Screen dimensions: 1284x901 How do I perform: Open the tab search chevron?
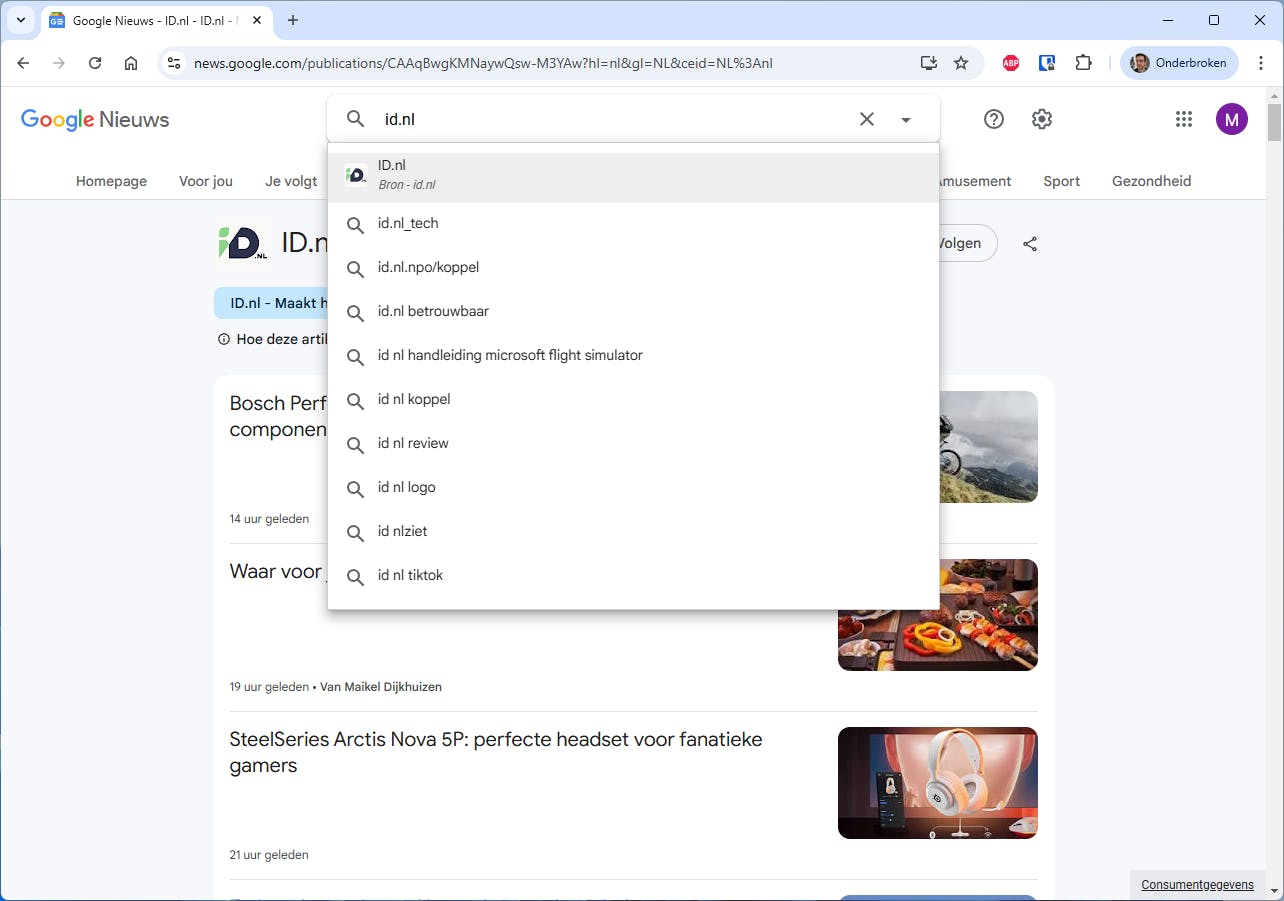point(20,20)
